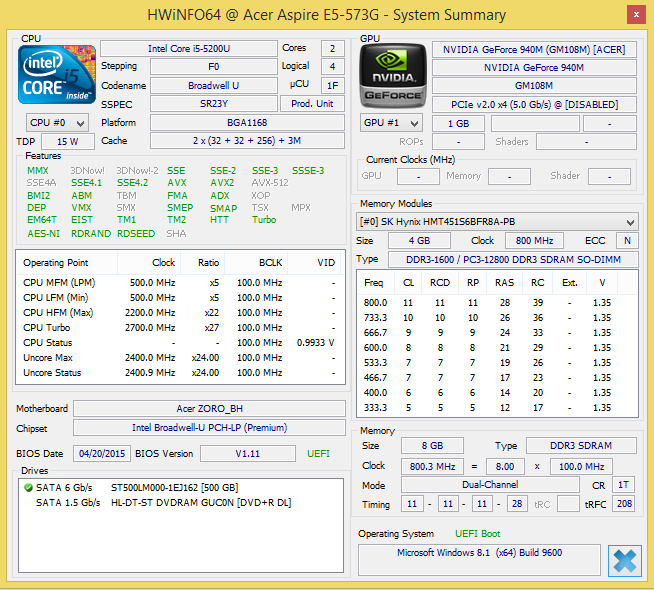
Task: Click the 800 MHz module clock field
Action: click(534, 241)
